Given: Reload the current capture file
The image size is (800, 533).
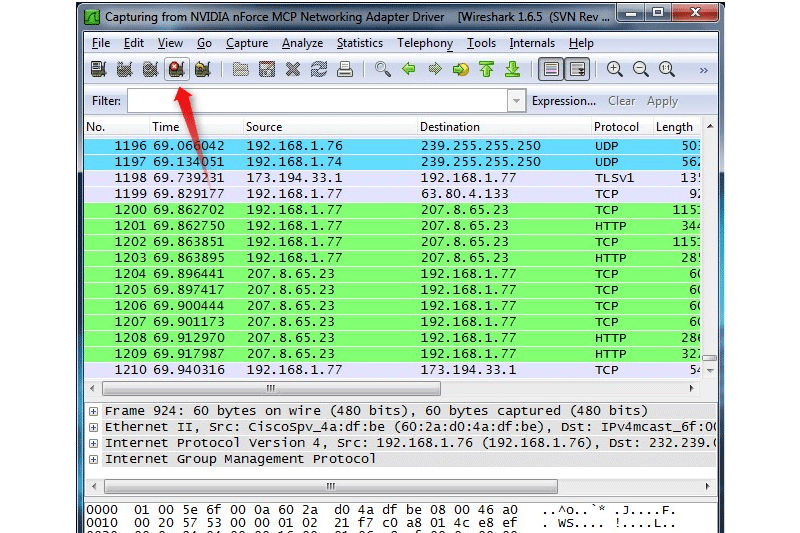Looking at the screenshot, I should [x=319, y=69].
